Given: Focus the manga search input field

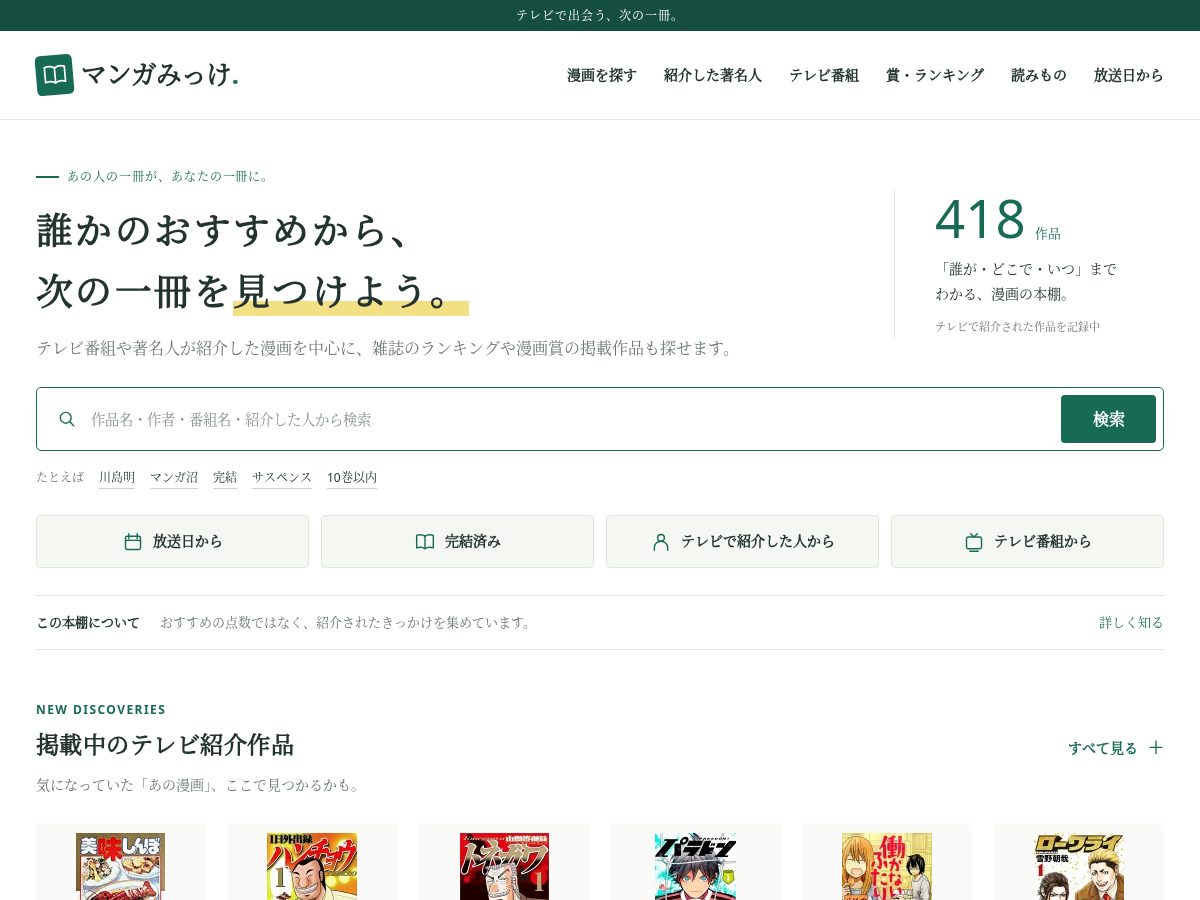Looking at the screenshot, I should coord(570,419).
